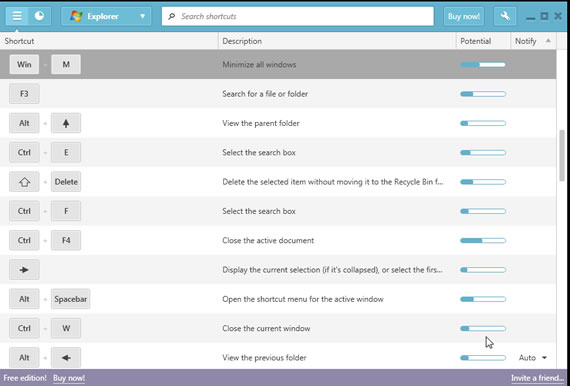
Task: Click the W key icon
Action: (x=66, y=328)
